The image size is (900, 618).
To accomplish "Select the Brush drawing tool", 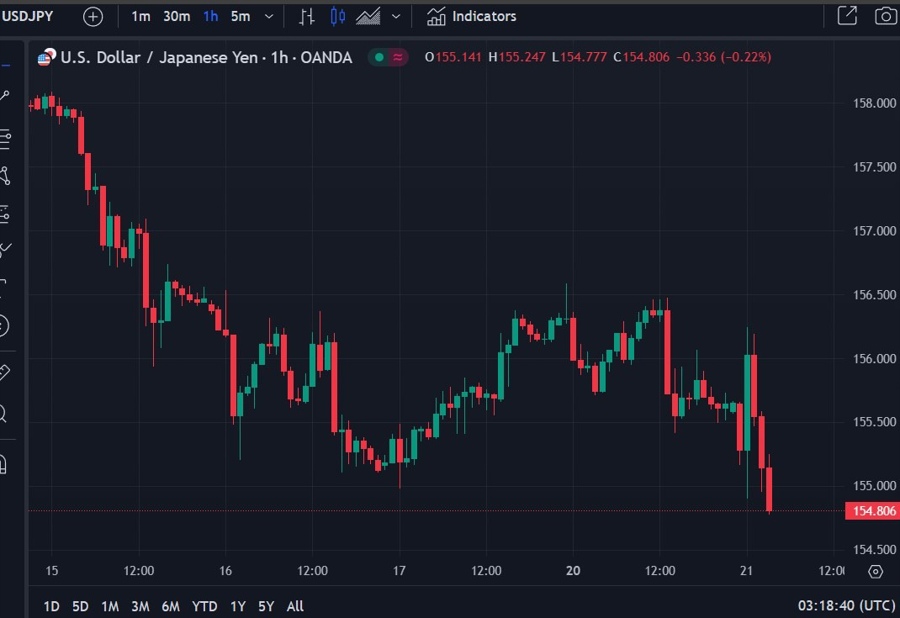I will click(5, 250).
